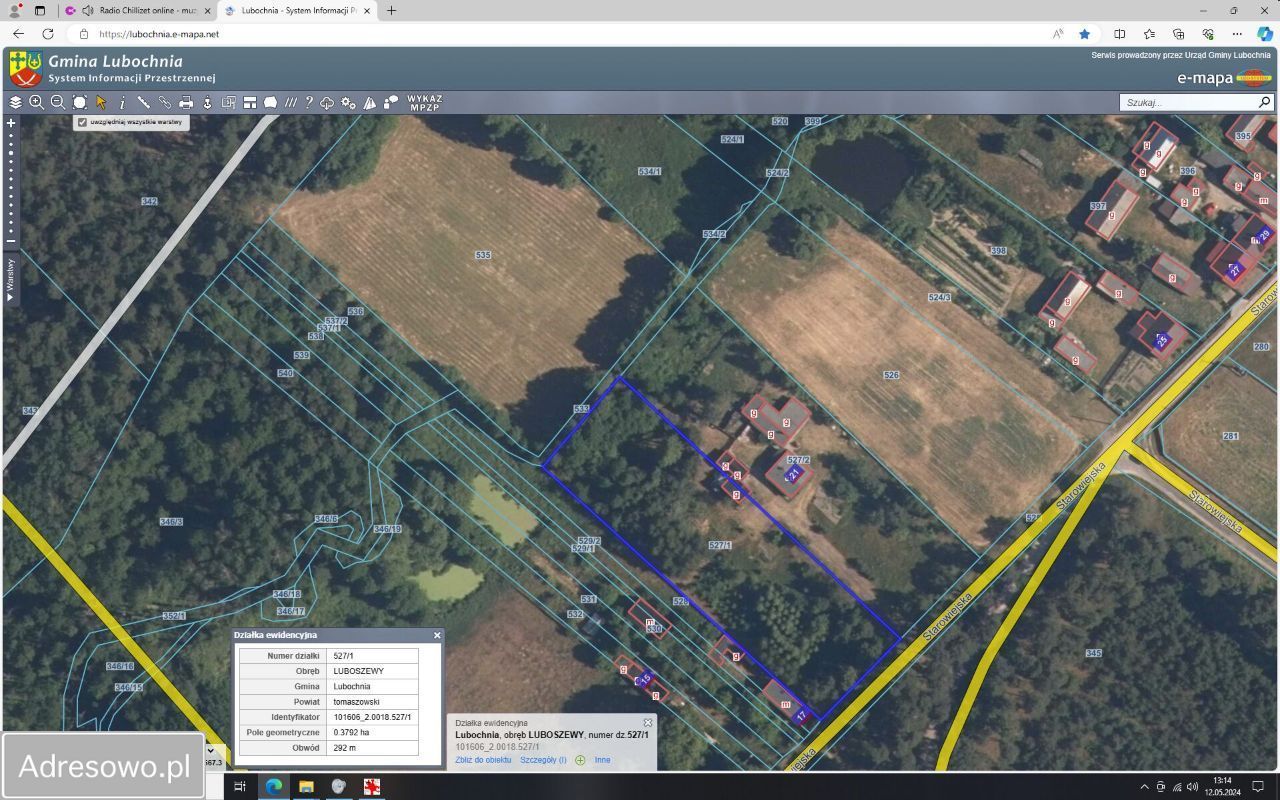
Task: Open the Copilot sidebar icon
Action: point(1264,34)
